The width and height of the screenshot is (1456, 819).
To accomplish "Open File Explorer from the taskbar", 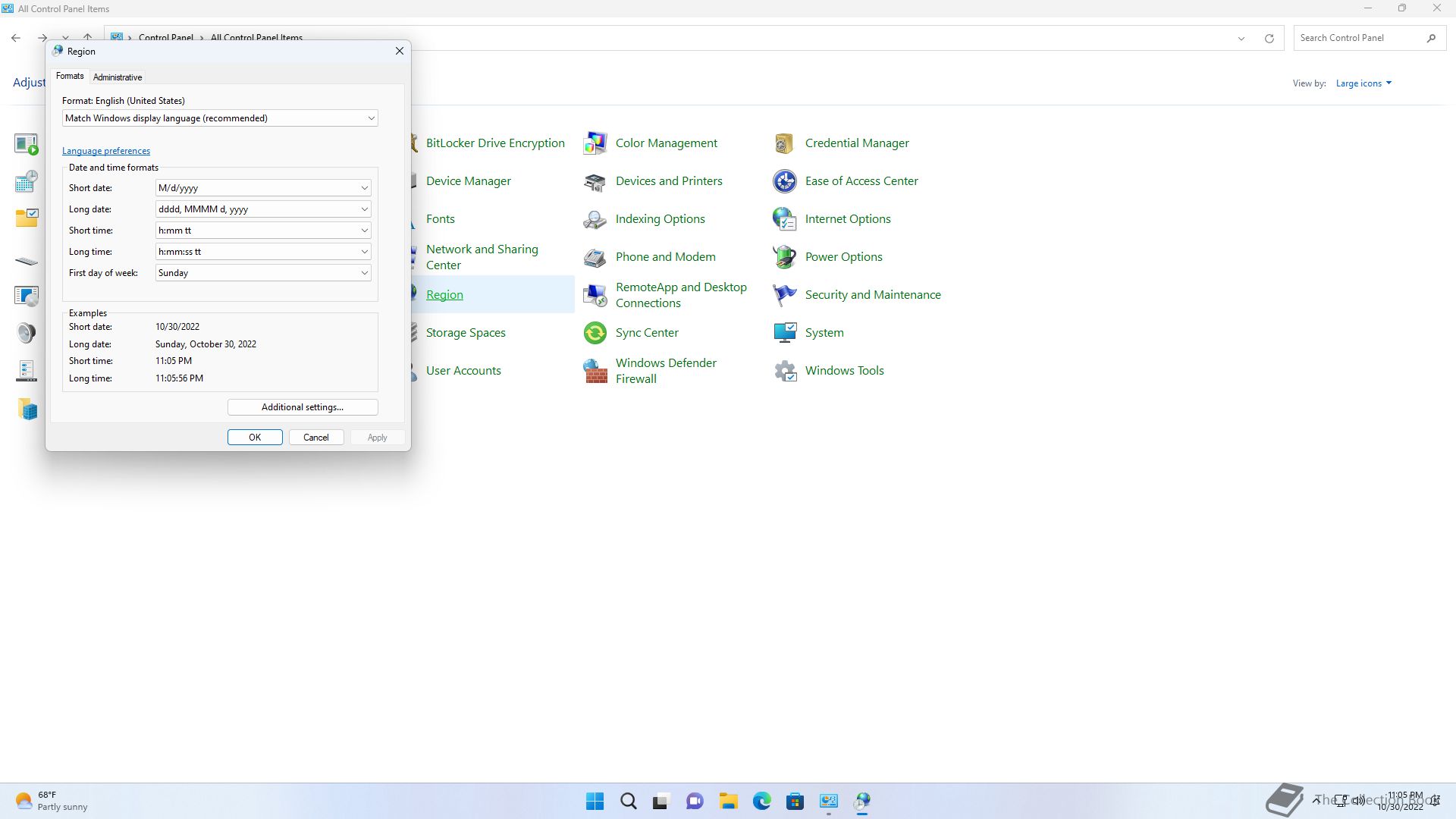I will coord(729,801).
